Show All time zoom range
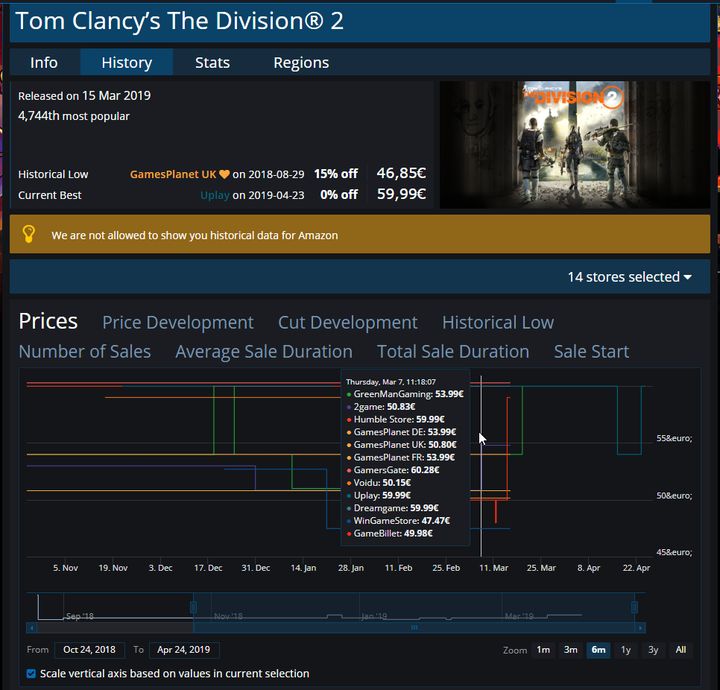 coord(681,650)
